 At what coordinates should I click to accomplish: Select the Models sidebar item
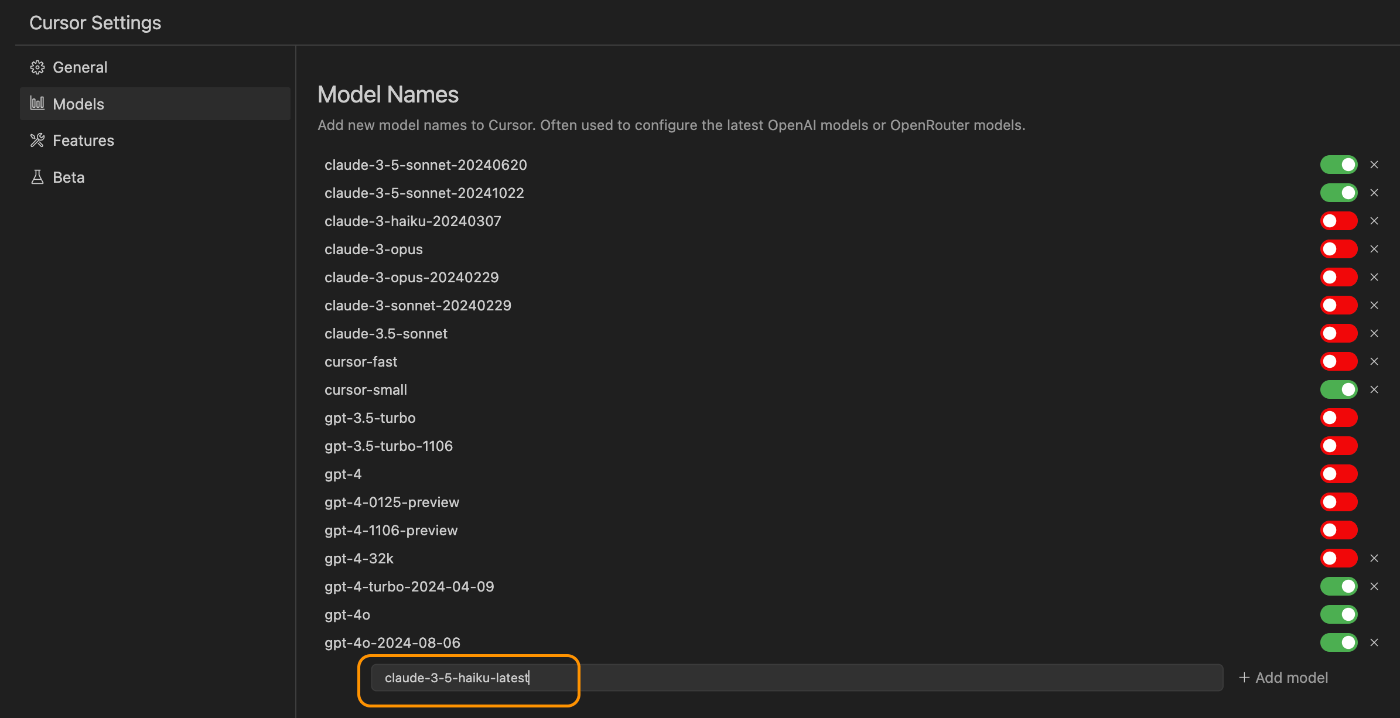[x=155, y=104]
